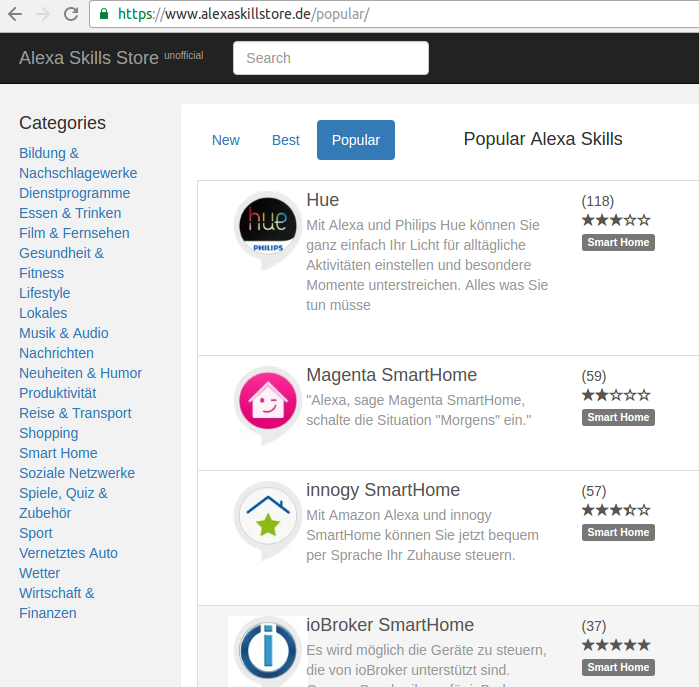Image resolution: width=699 pixels, height=687 pixels.
Task: Click the (37) review count
Action: (593, 626)
